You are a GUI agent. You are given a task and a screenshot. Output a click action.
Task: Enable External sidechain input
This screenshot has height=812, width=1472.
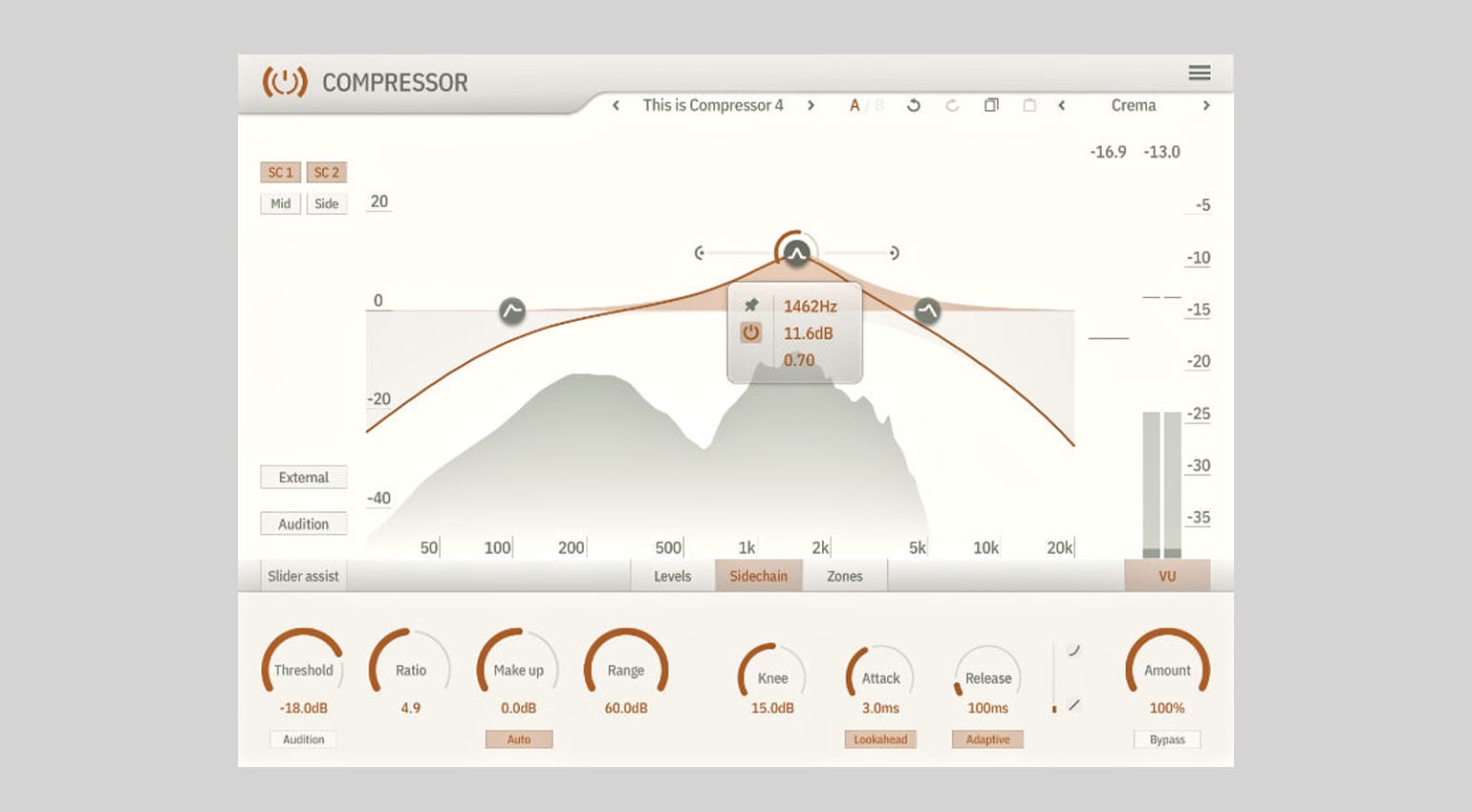[303, 477]
